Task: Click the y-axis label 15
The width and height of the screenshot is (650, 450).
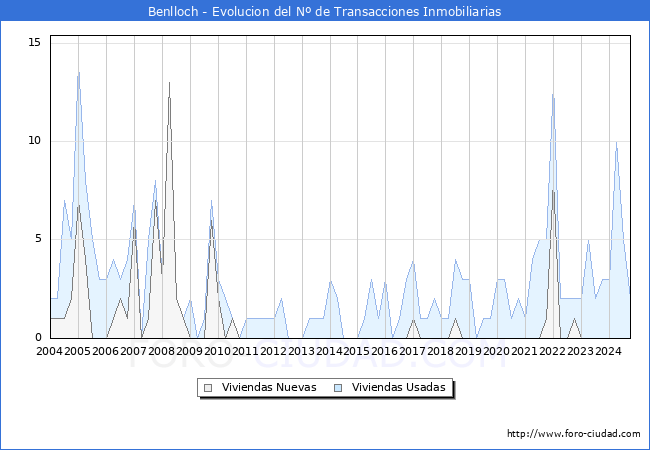Action: pos(34,42)
